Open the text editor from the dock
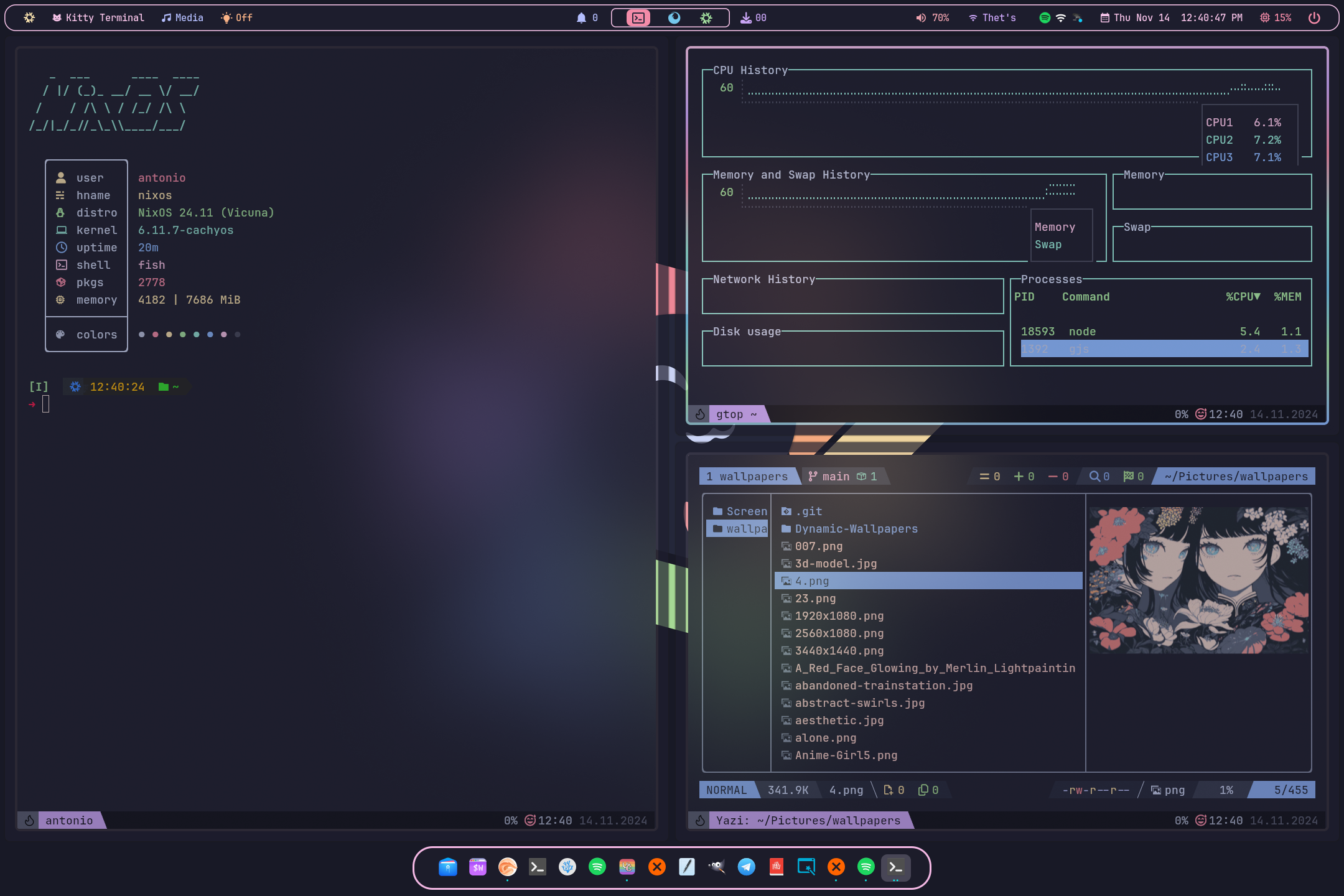 click(686, 867)
